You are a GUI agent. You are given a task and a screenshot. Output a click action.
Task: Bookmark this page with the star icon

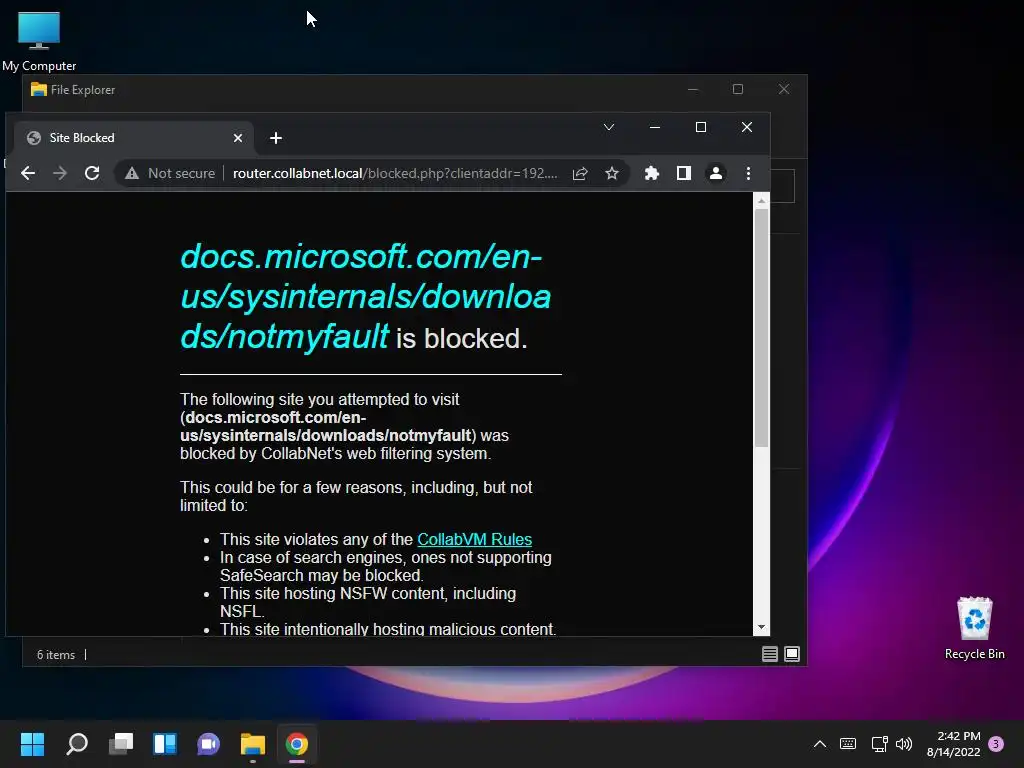pos(612,173)
